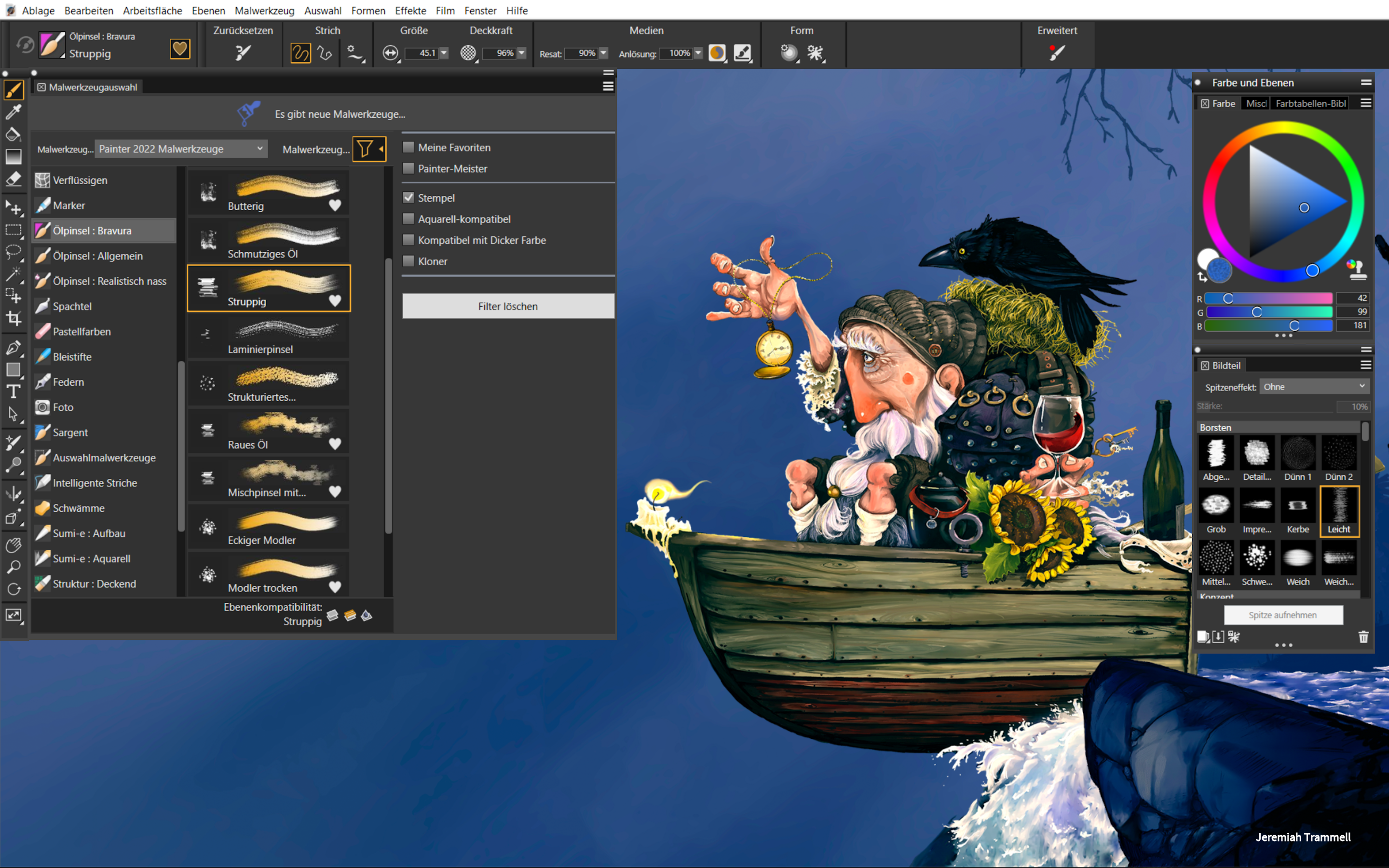Screen dimensions: 1389x868
Task: Click the Filter löschen button
Action: pyautogui.click(x=508, y=306)
